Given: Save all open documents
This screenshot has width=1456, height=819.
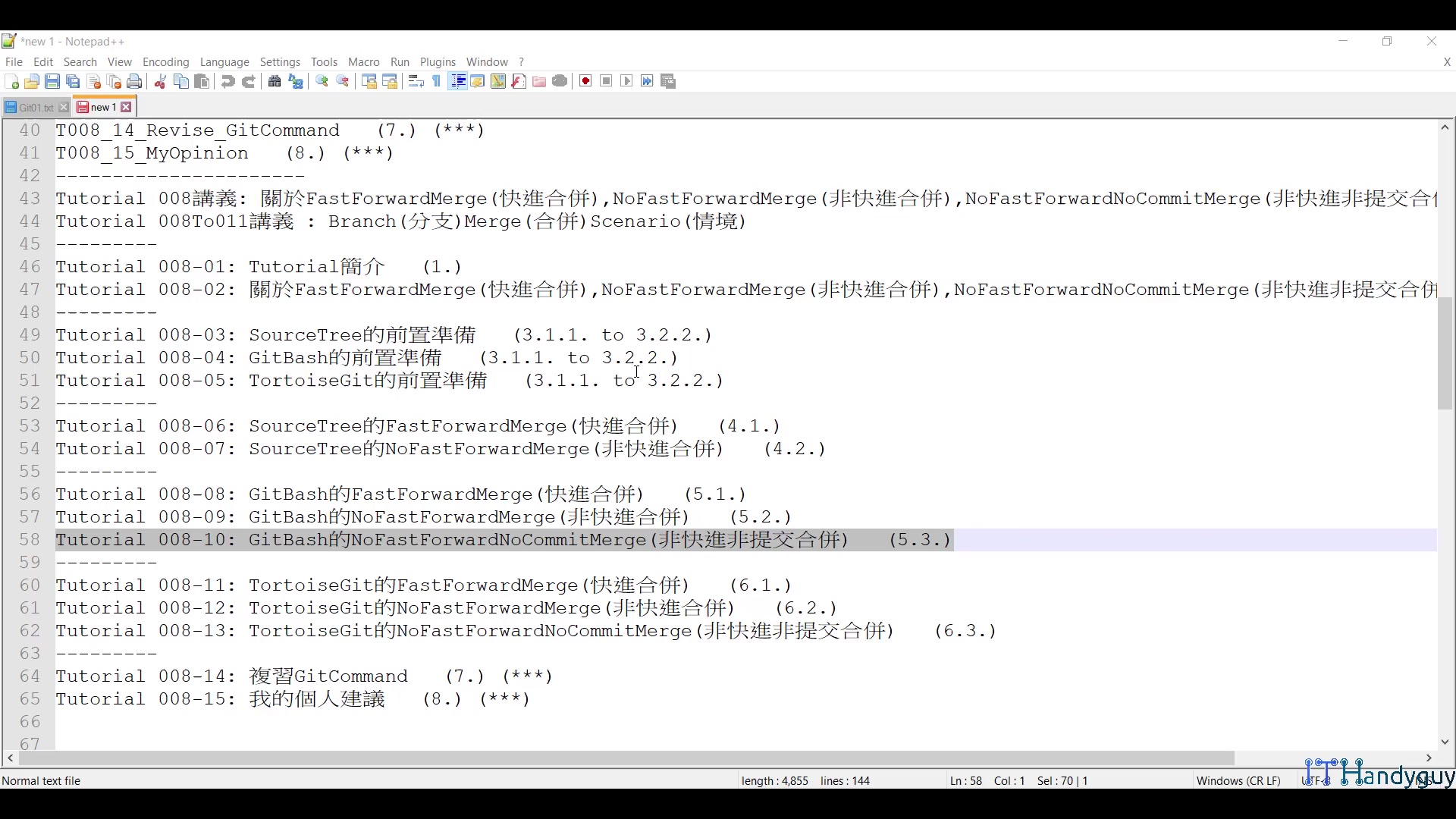Looking at the screenshot, I should click(x=73, y=81).
